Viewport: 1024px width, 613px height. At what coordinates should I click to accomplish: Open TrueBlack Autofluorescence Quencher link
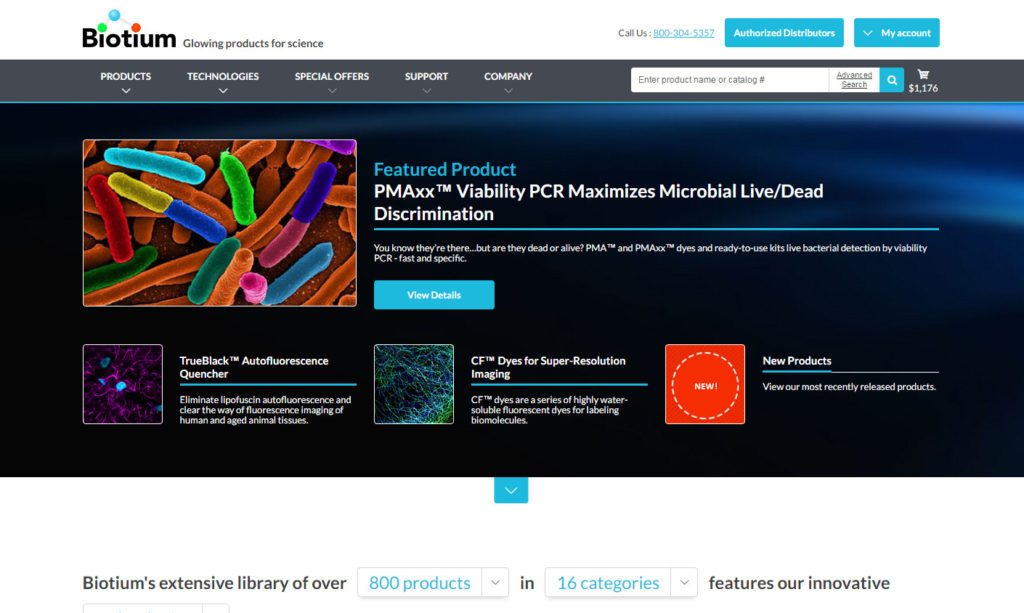coord(254,367)
